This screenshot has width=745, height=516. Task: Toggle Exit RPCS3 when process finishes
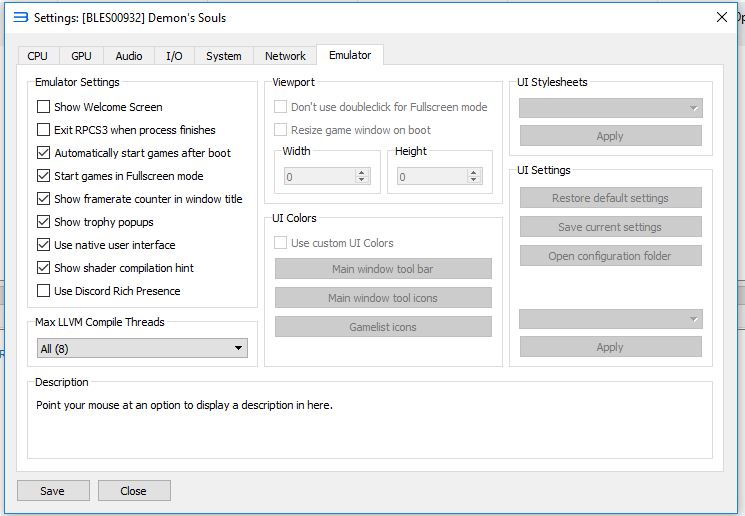(43, 130)
